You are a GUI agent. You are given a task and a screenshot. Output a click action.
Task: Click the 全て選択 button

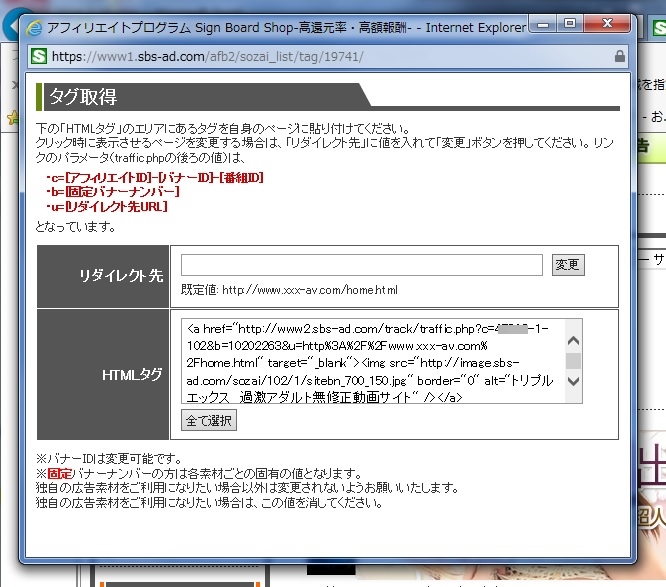[209, 420]
